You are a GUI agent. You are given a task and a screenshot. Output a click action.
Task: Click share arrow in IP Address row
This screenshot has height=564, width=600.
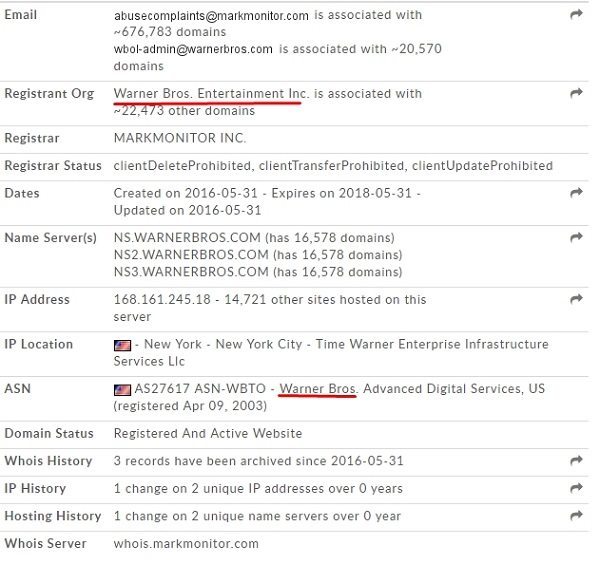coord(576,298)
